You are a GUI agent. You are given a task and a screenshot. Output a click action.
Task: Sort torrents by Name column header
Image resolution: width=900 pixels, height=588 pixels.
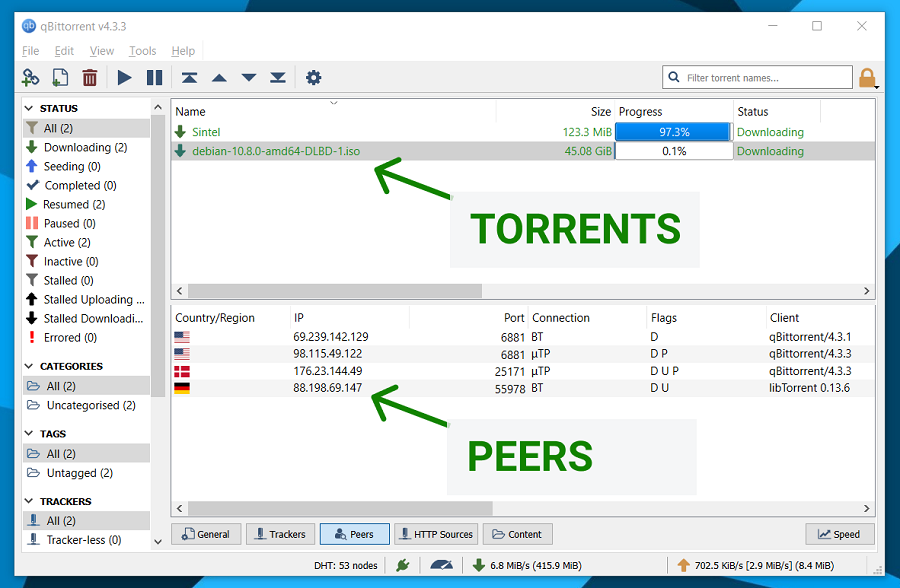[x=333, y=111]
